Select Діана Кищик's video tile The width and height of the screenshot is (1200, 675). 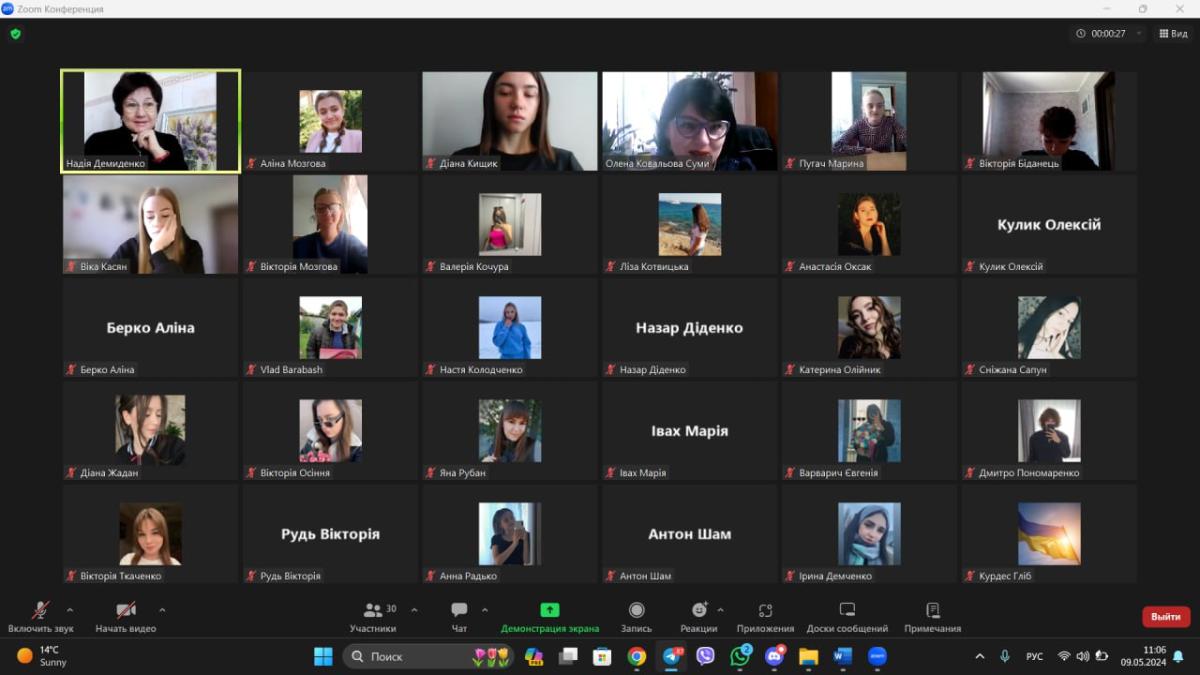coord(509,120)
